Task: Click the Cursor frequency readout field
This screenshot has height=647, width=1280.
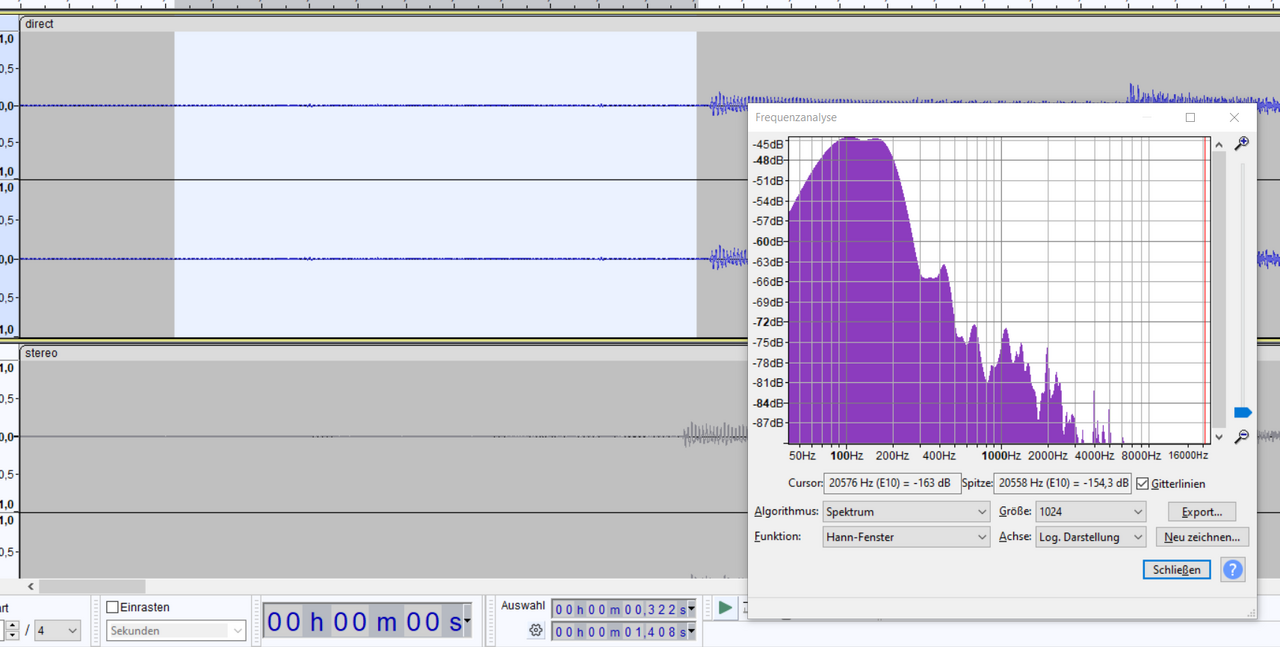Action: click(892, 483)
